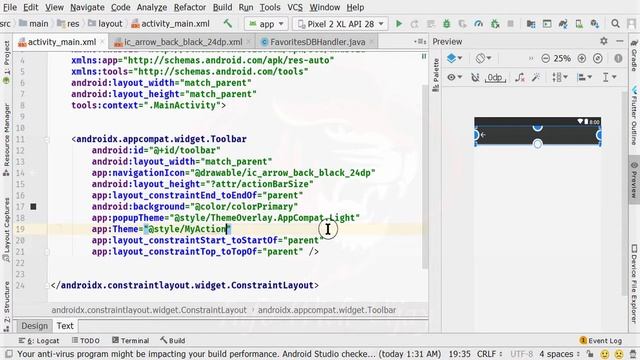Open Preview panel settings gear

click(x=604, y=41)
